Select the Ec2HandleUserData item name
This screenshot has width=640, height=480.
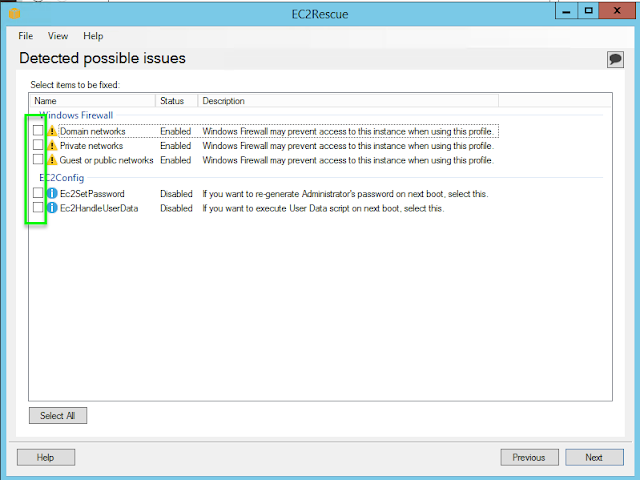point(99,208)
